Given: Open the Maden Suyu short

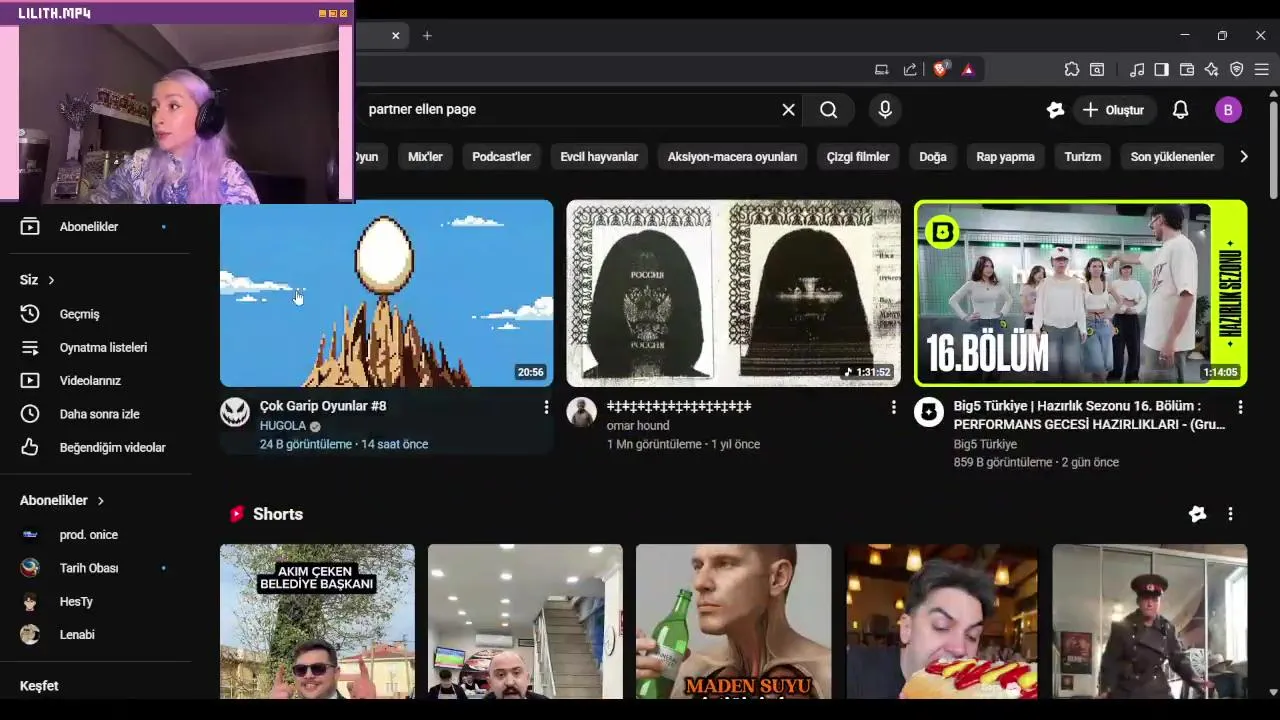Looking at the screenshot, I should pyautogui.click(x=733, y=621).
